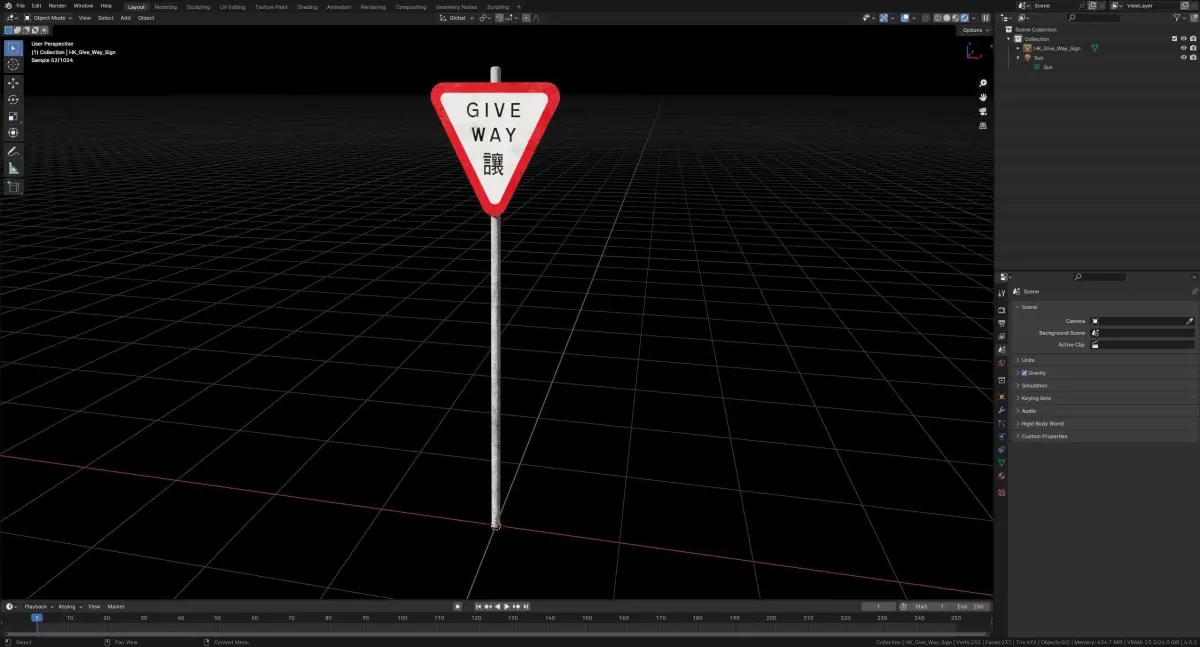The image size is (1200, 647).
Task: Hide HK_Give_Way_Sign in viewport via eye
Action: coord(1184,48)
